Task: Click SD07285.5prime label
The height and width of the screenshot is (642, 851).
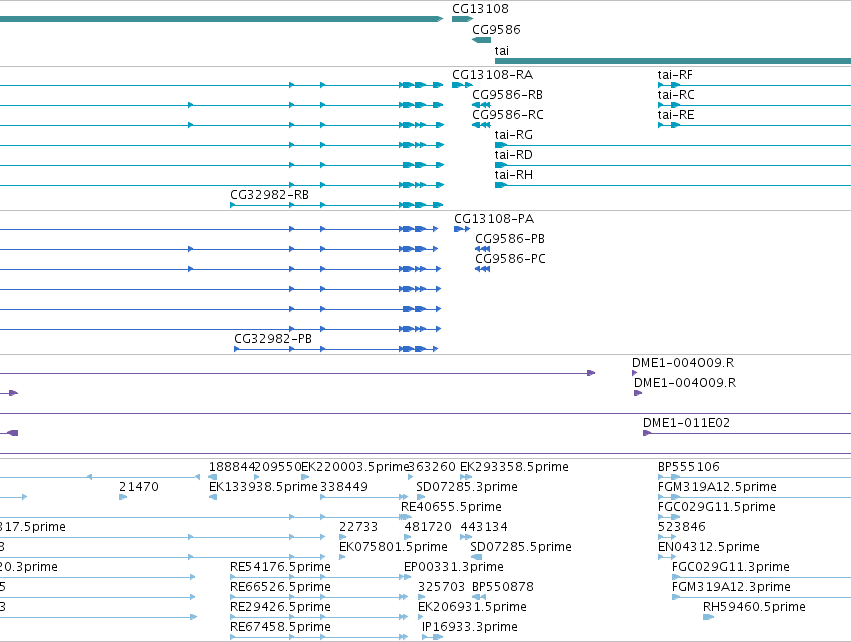Action: coord(521,547)
